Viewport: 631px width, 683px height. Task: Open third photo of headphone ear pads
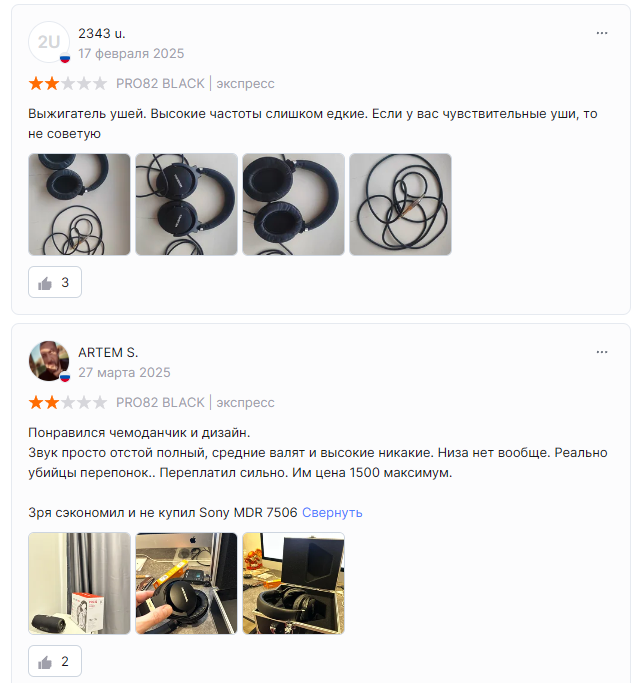click(x=294, y=204)
